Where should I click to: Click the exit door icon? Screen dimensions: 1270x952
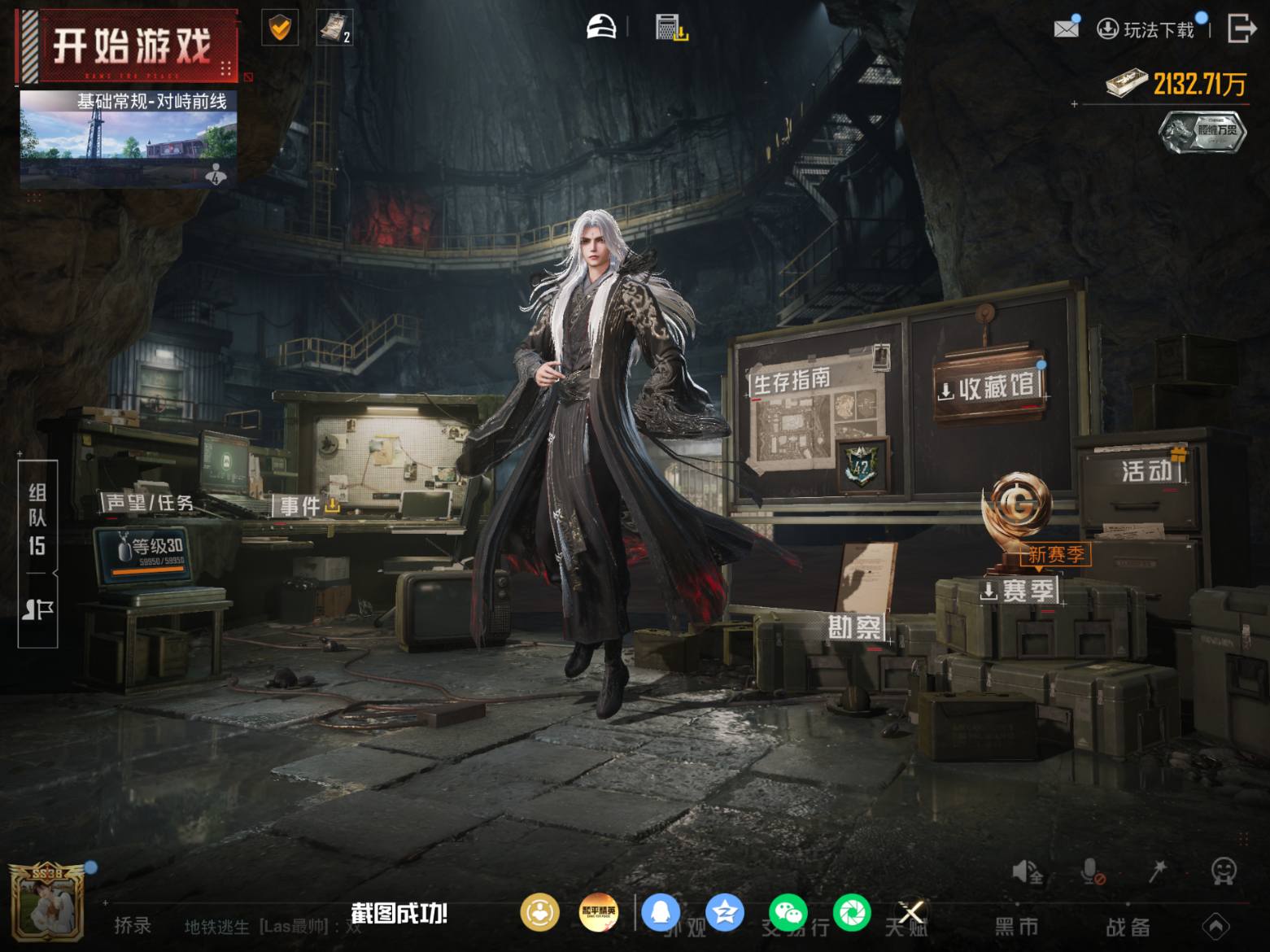pyautogui.click(x=1242, y=28)
